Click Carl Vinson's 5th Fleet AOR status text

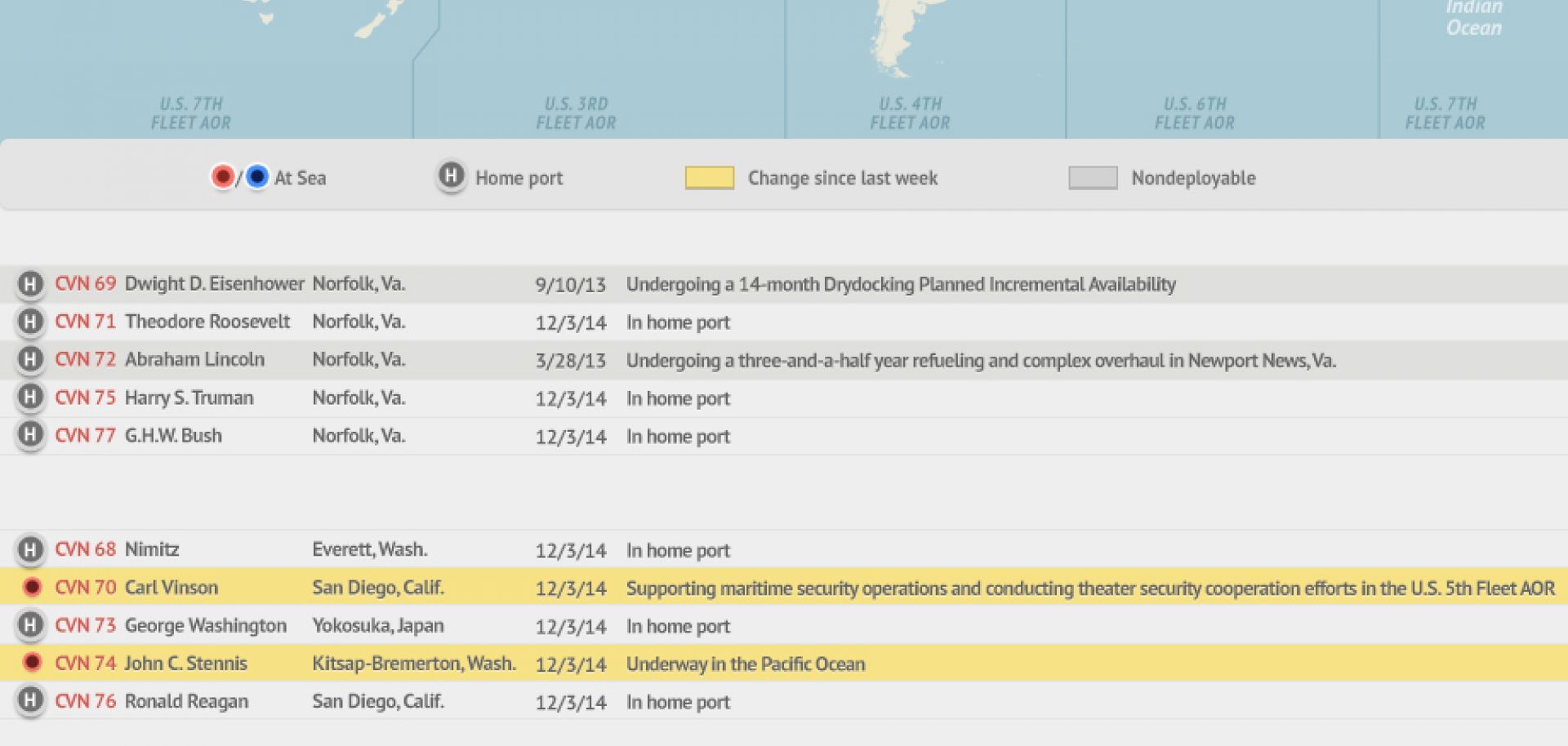[x=1090, y=588]
